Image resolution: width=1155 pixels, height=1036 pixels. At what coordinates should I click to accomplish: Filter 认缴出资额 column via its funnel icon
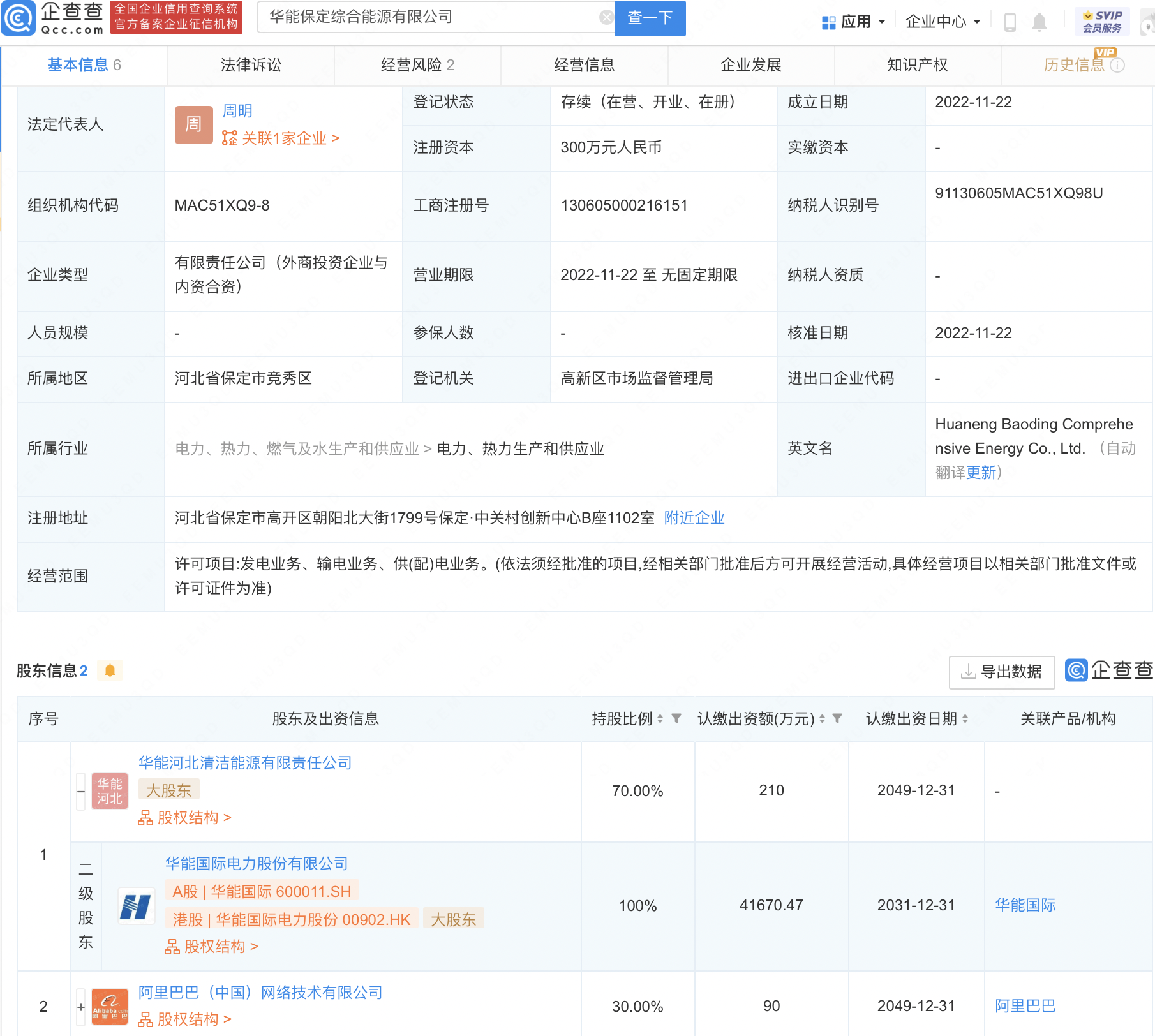pos(837,718)
